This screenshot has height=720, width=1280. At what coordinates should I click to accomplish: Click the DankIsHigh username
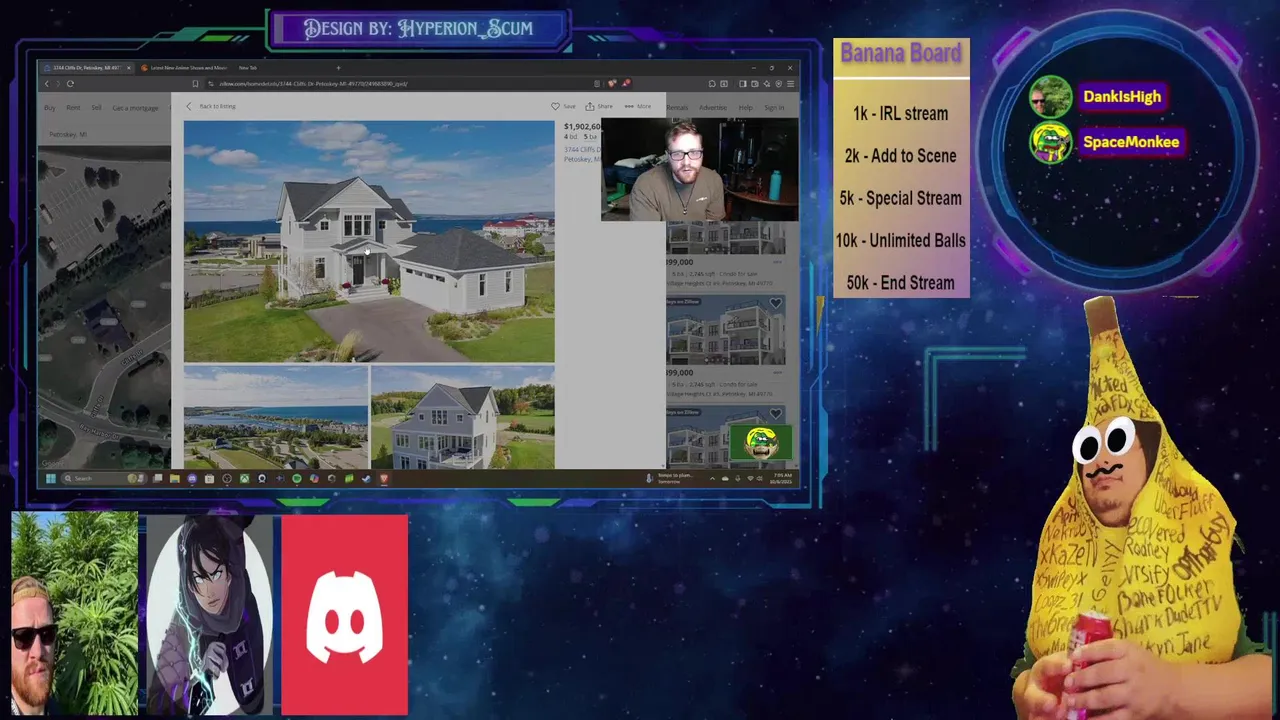click(x=1122, y=97)
